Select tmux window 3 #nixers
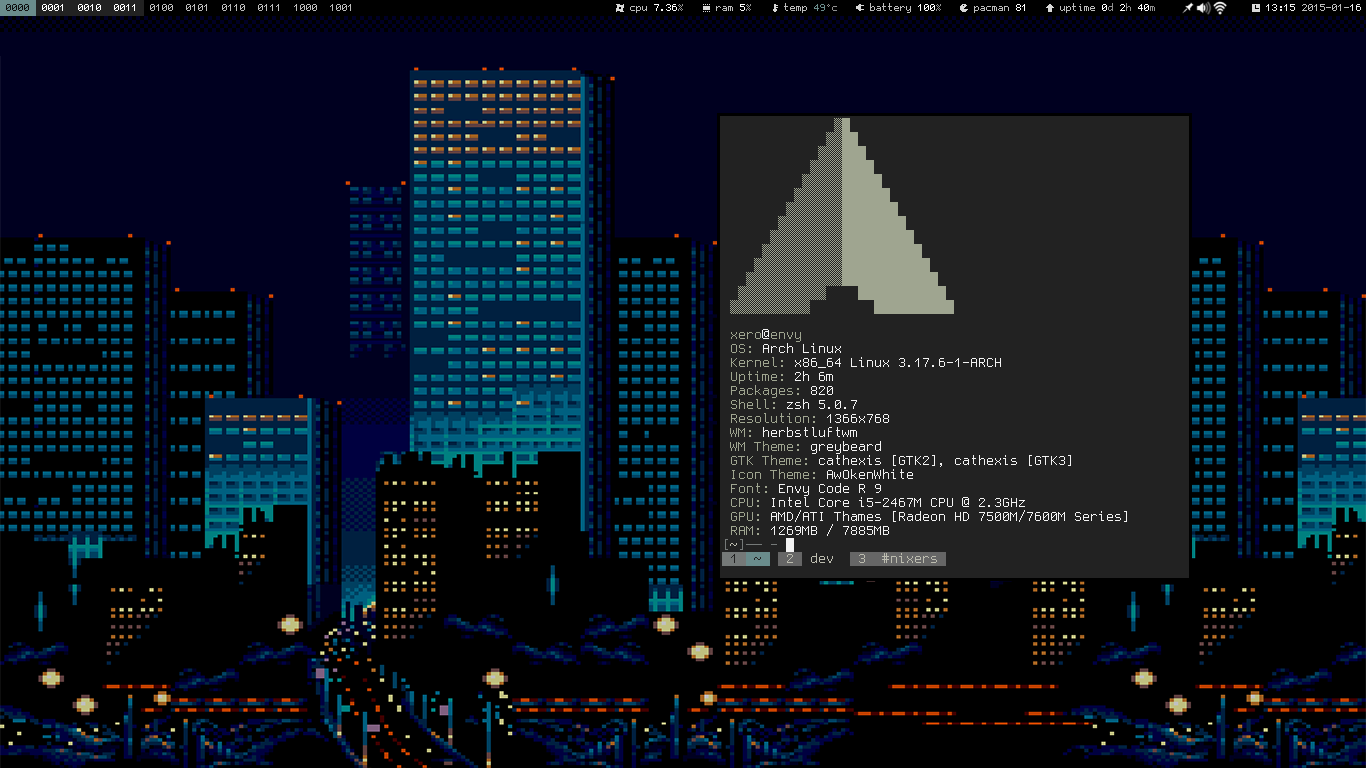Viewport: 1366px width, 768px height. 898,559
